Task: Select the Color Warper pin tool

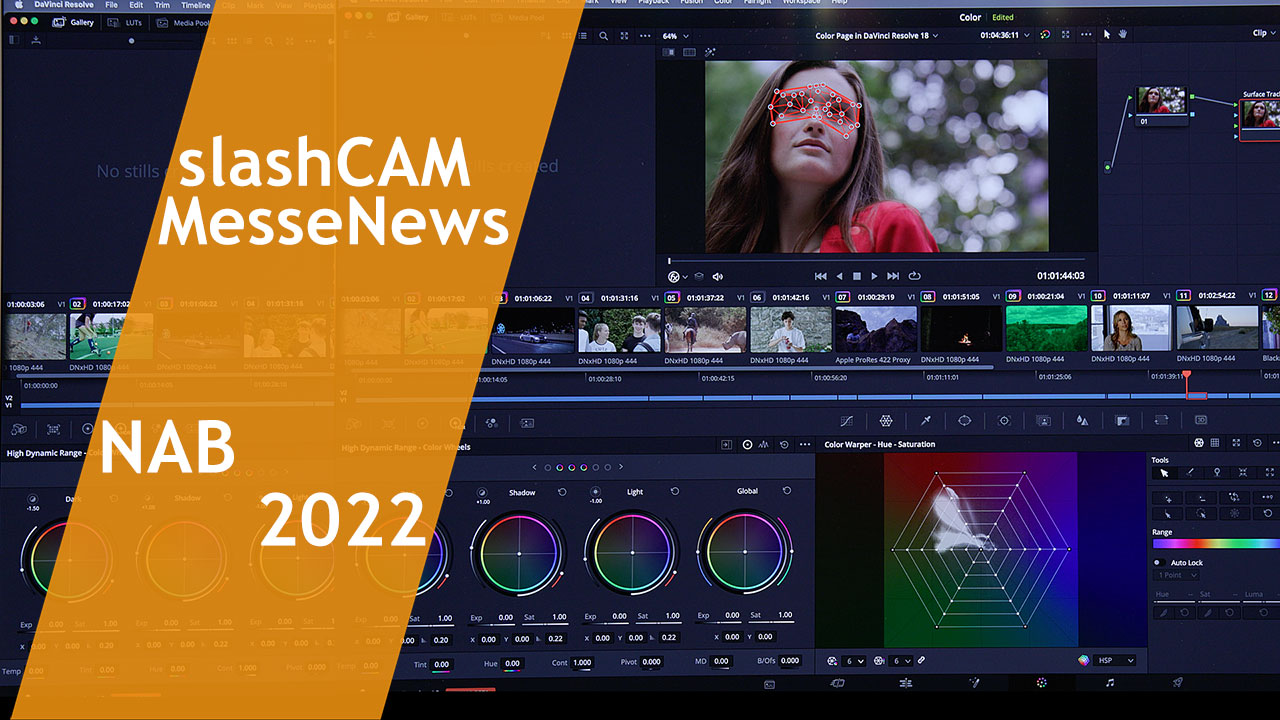Action: point(1217,473)
